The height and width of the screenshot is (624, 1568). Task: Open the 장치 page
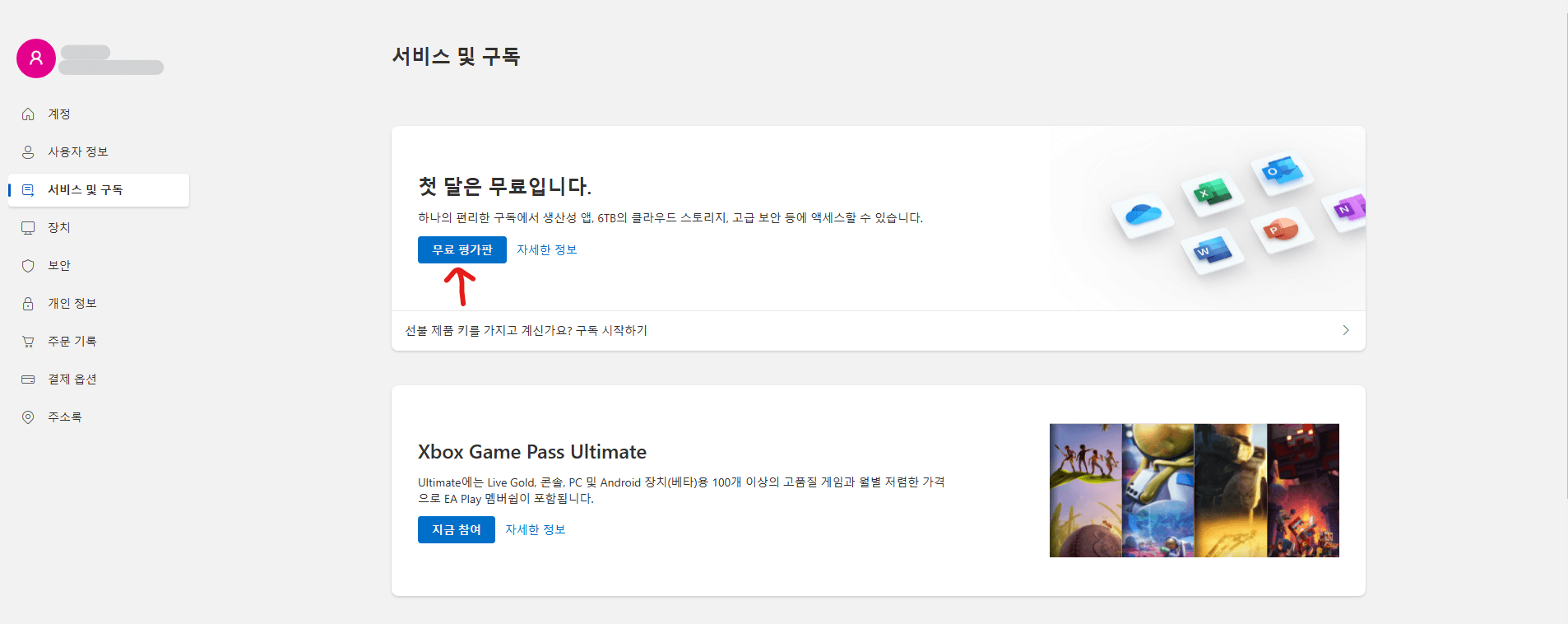[99, 228]
